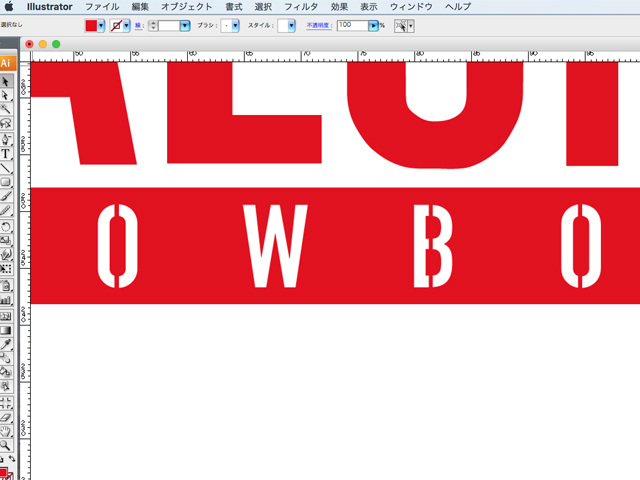Viewport: 640px width, 480px height.
Task: Select the Rectangle tool
Action: pyautogui.click(x=6, y=183)
